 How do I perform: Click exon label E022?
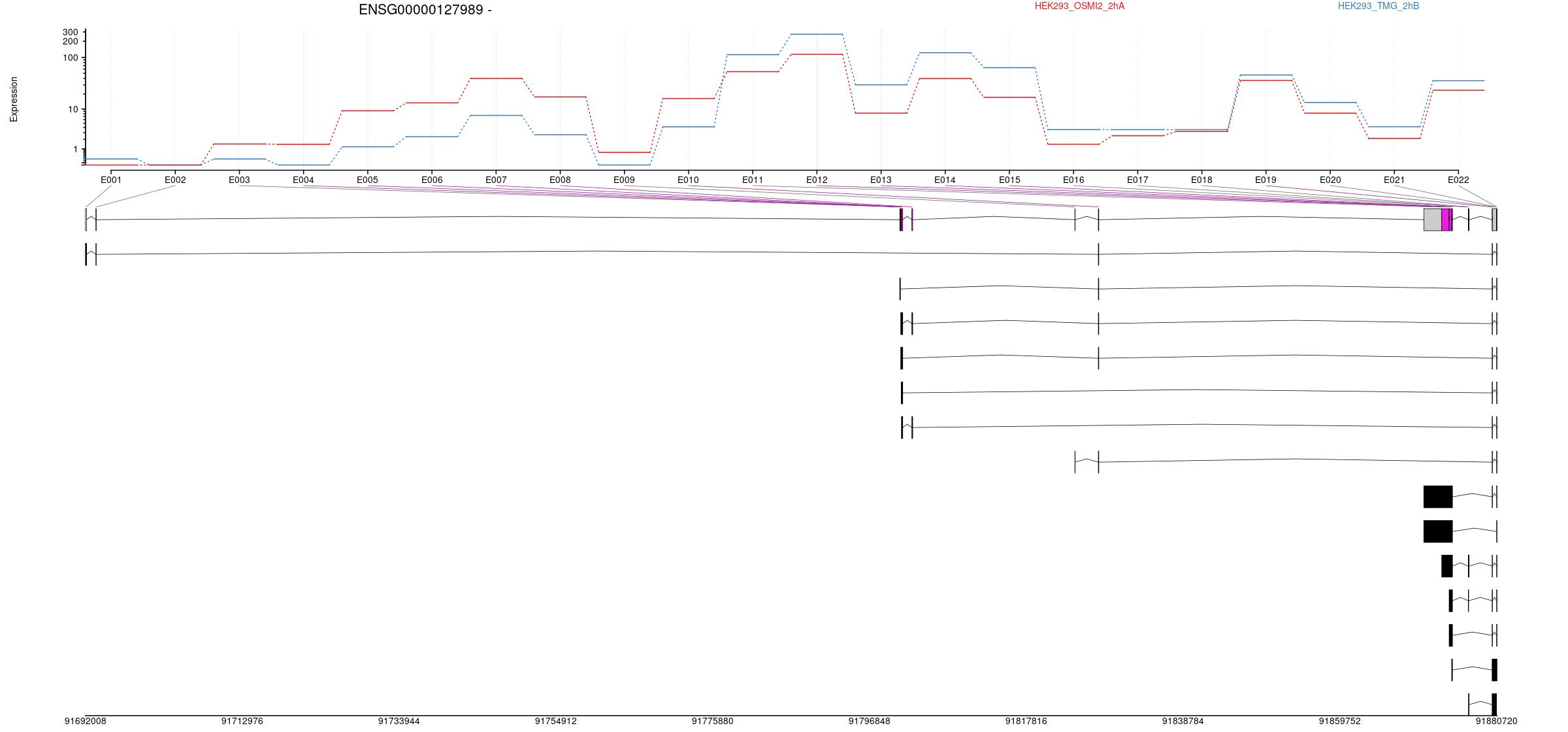pyautogui.click(x=1458, y=180)
